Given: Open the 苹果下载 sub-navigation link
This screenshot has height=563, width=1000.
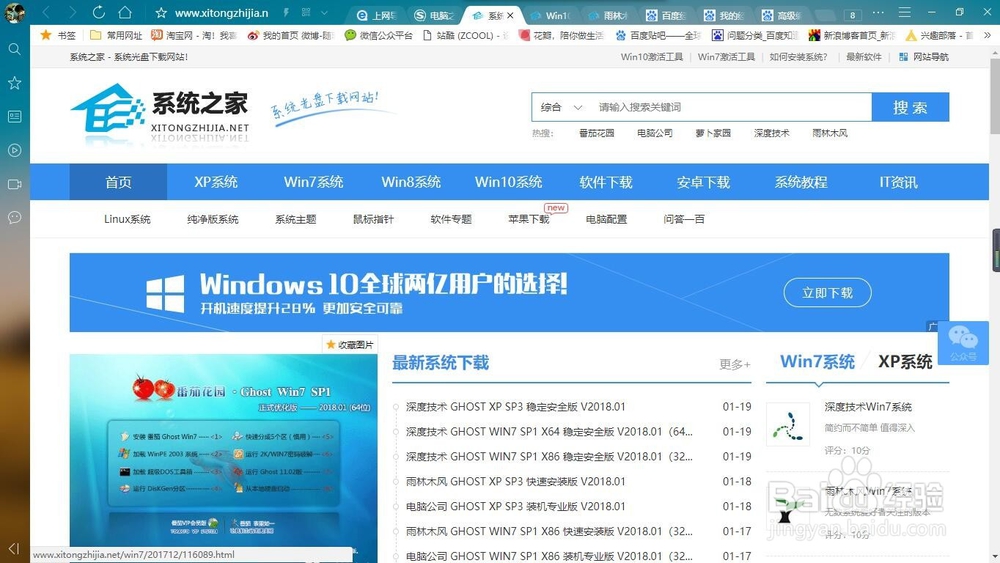Looking at the screenshot, I should [x=529, y=219].
